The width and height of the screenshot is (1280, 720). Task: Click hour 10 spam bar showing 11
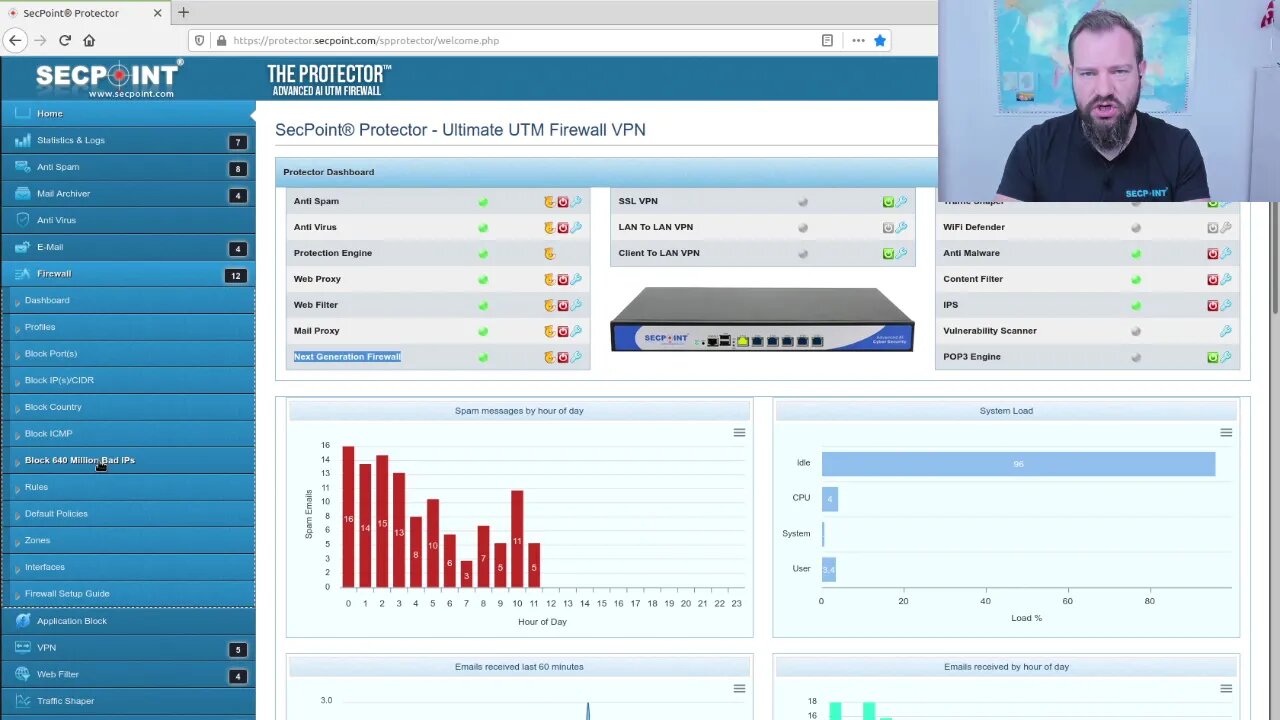(517, 539)
